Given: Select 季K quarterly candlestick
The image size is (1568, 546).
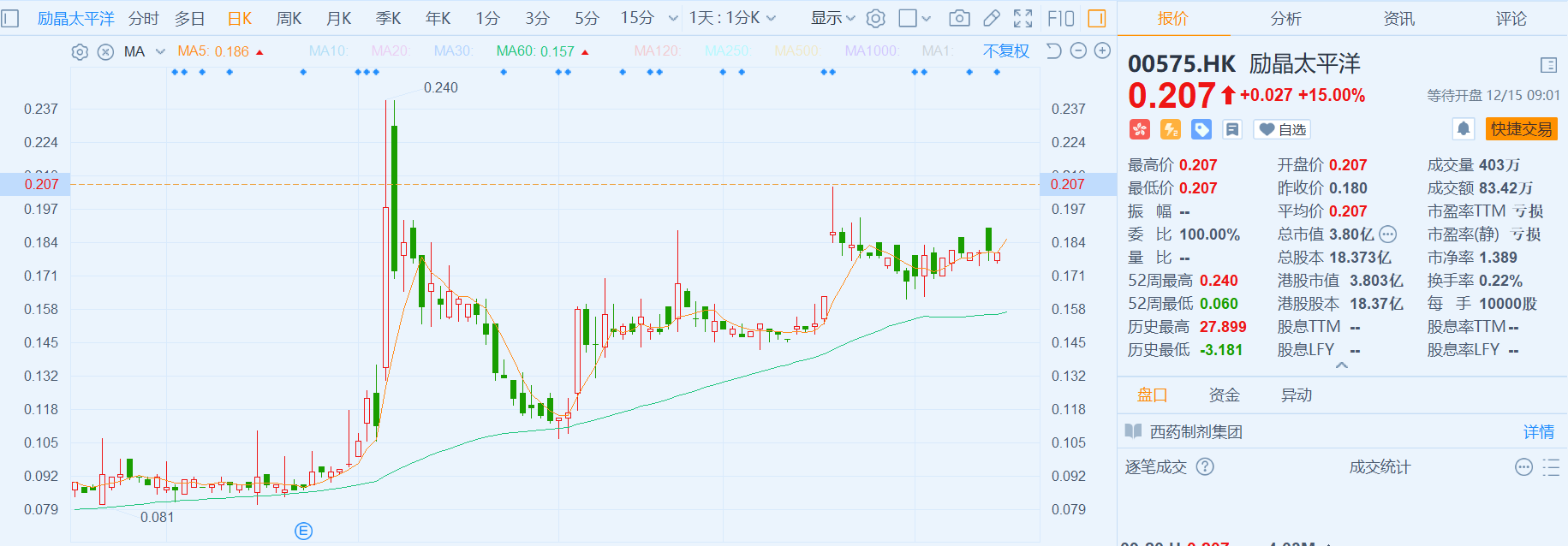Looking at the screenshot, I should pyautogui.click(x=389, y=18).
